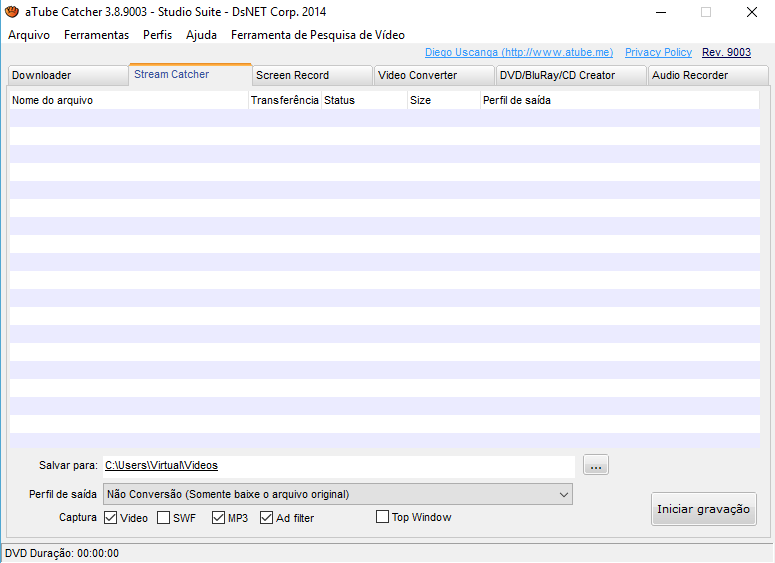Click the Iniciar gravação button
Image resolution: width=775 pixels, height=563 pixels.
click(703, 509)
